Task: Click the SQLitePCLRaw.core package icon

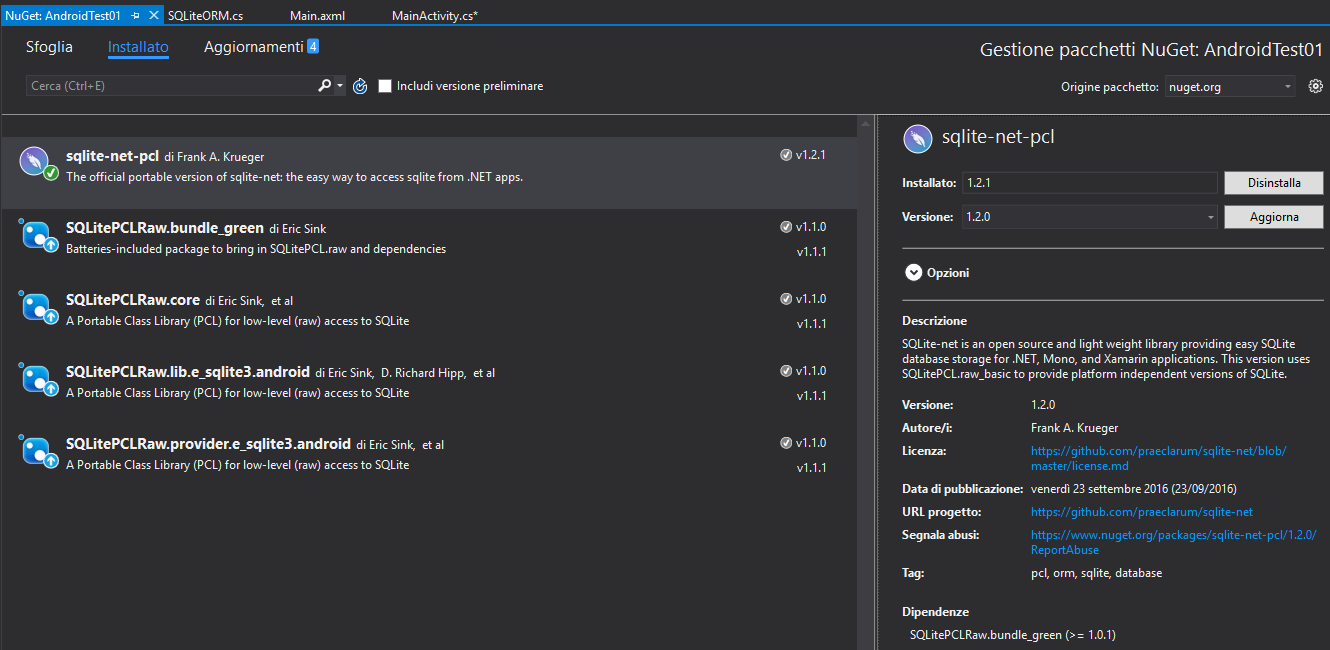Action: pos(38,308)
